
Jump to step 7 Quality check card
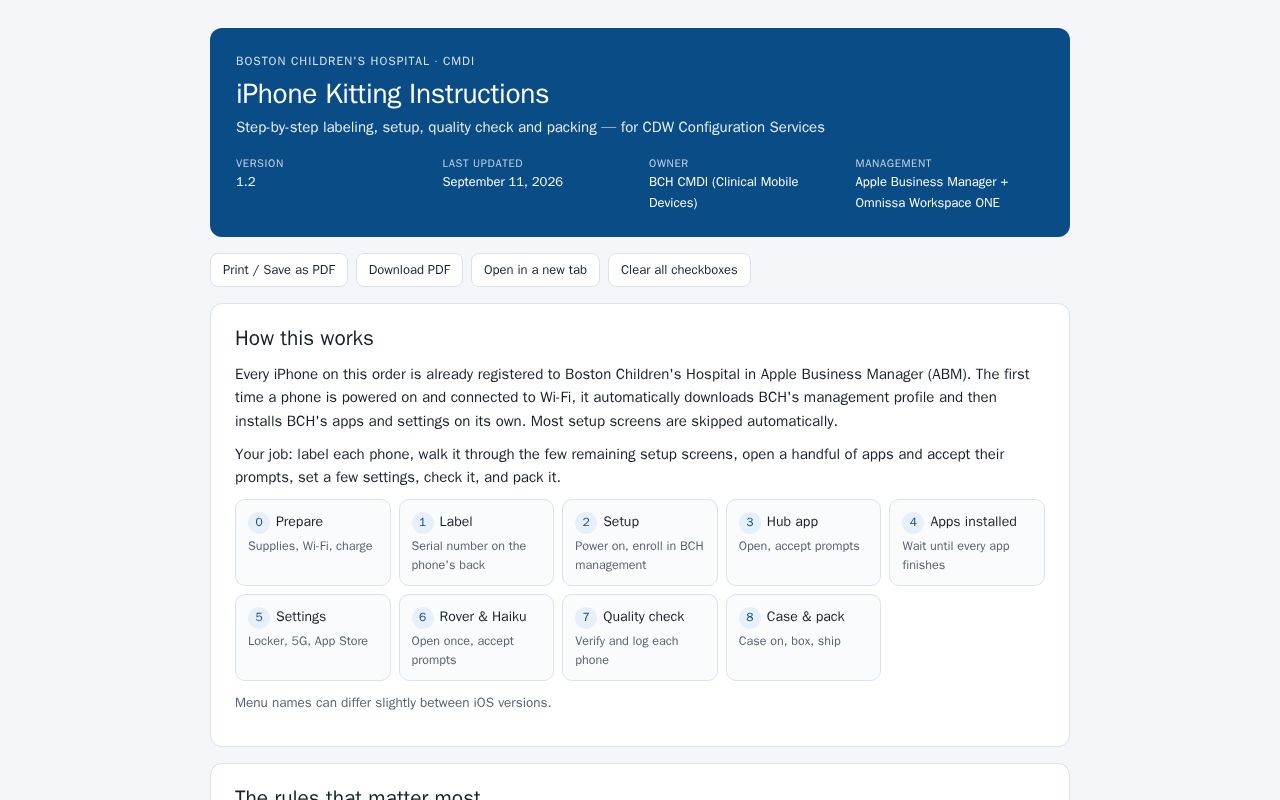pos(640,637)
